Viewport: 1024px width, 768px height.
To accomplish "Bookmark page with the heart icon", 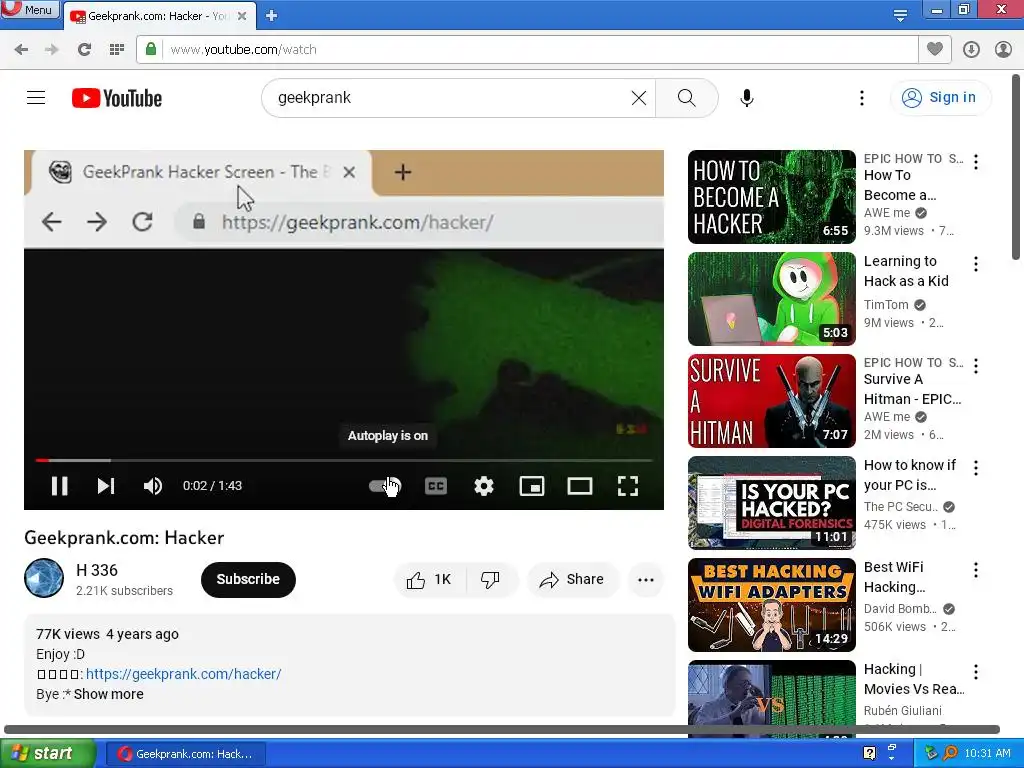I will click(x=935, y=49).
